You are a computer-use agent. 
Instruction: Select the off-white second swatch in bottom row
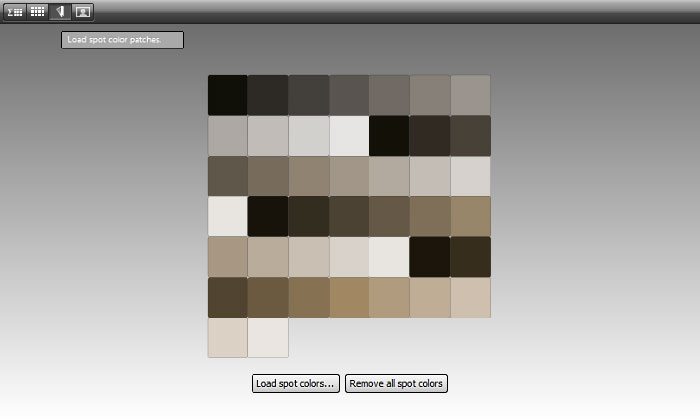coord(268,338)
